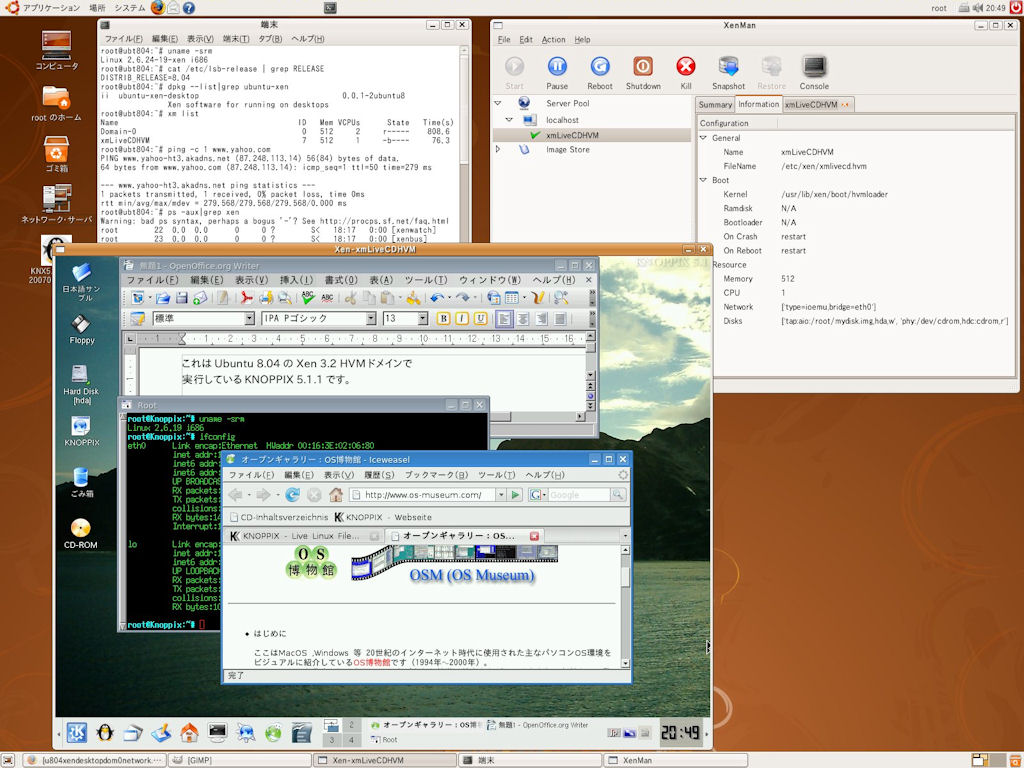Click the PDF export icon in Writer
1024x768 pixels.
pyautogui.click(x=246, y=298)
